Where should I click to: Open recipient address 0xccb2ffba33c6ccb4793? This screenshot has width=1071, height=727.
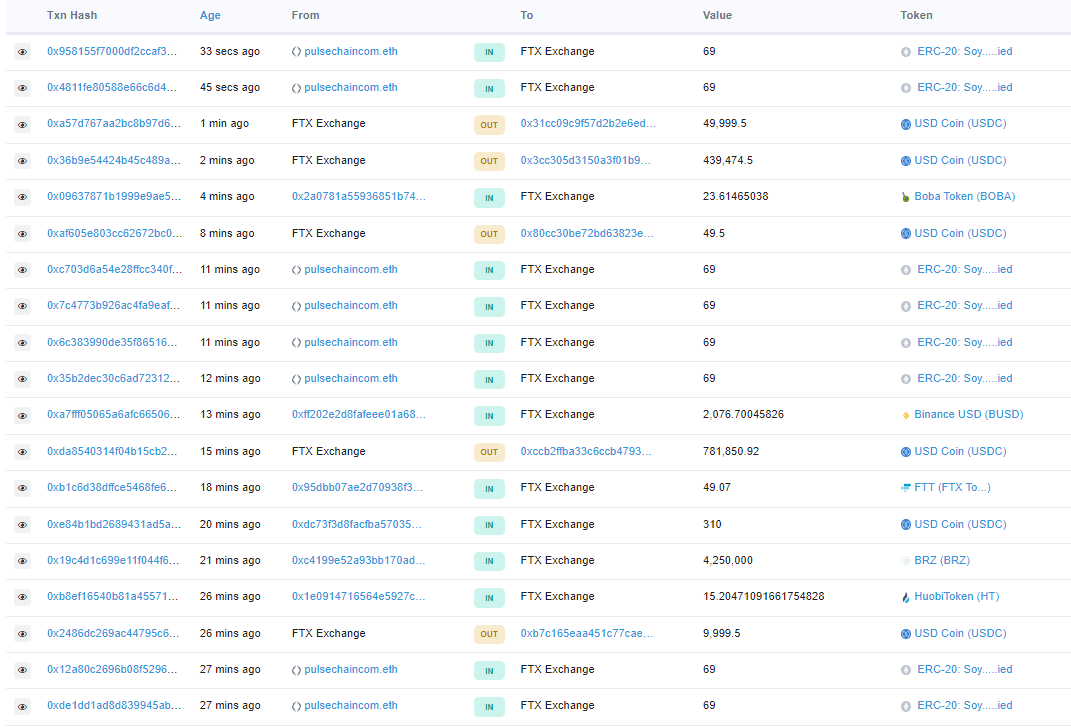coord(586,452)
